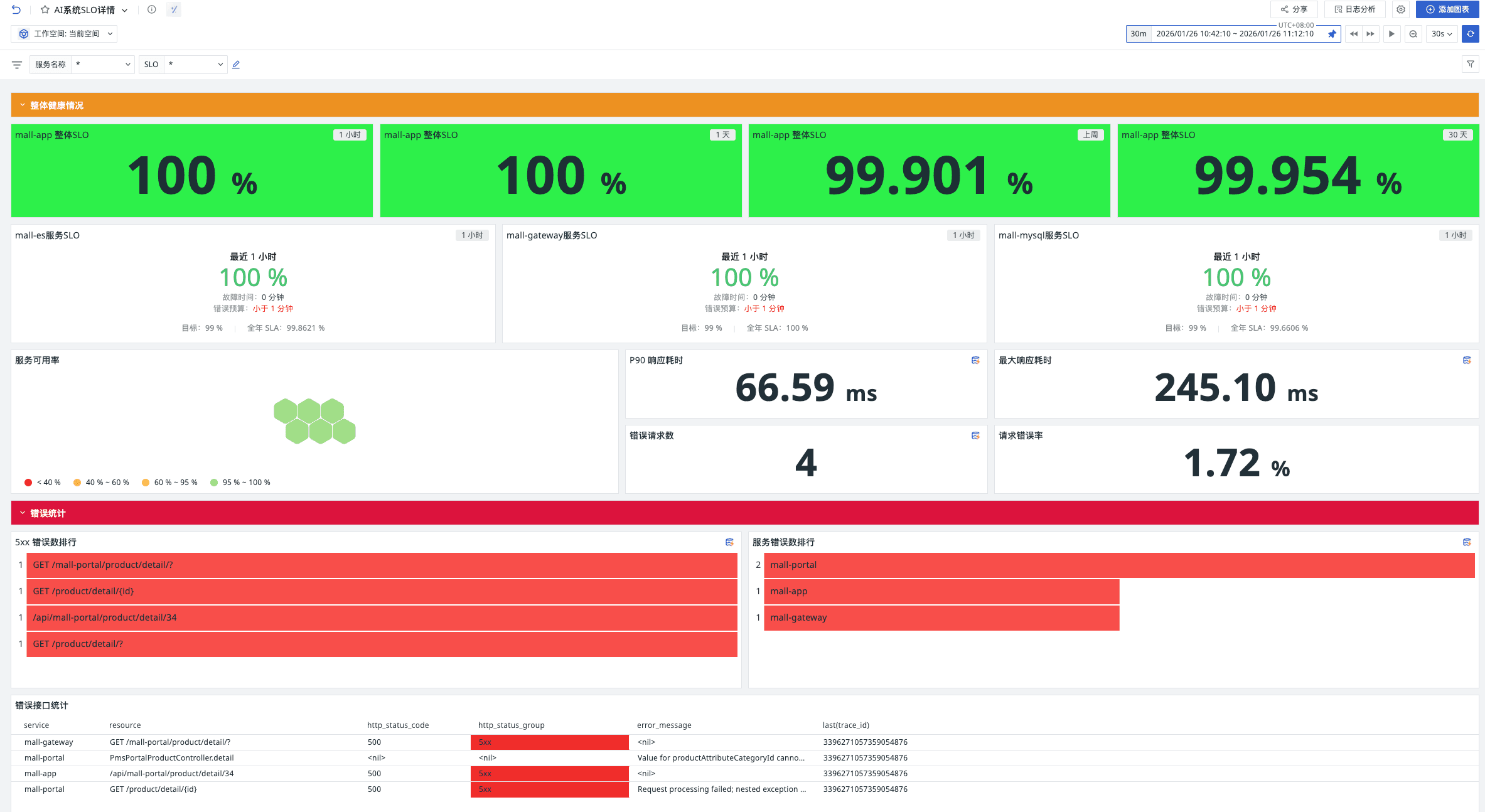Viewport: 1485px width, 812px height.
Task: Click the zoom-out time range icon
Action: click(1413, 34)
